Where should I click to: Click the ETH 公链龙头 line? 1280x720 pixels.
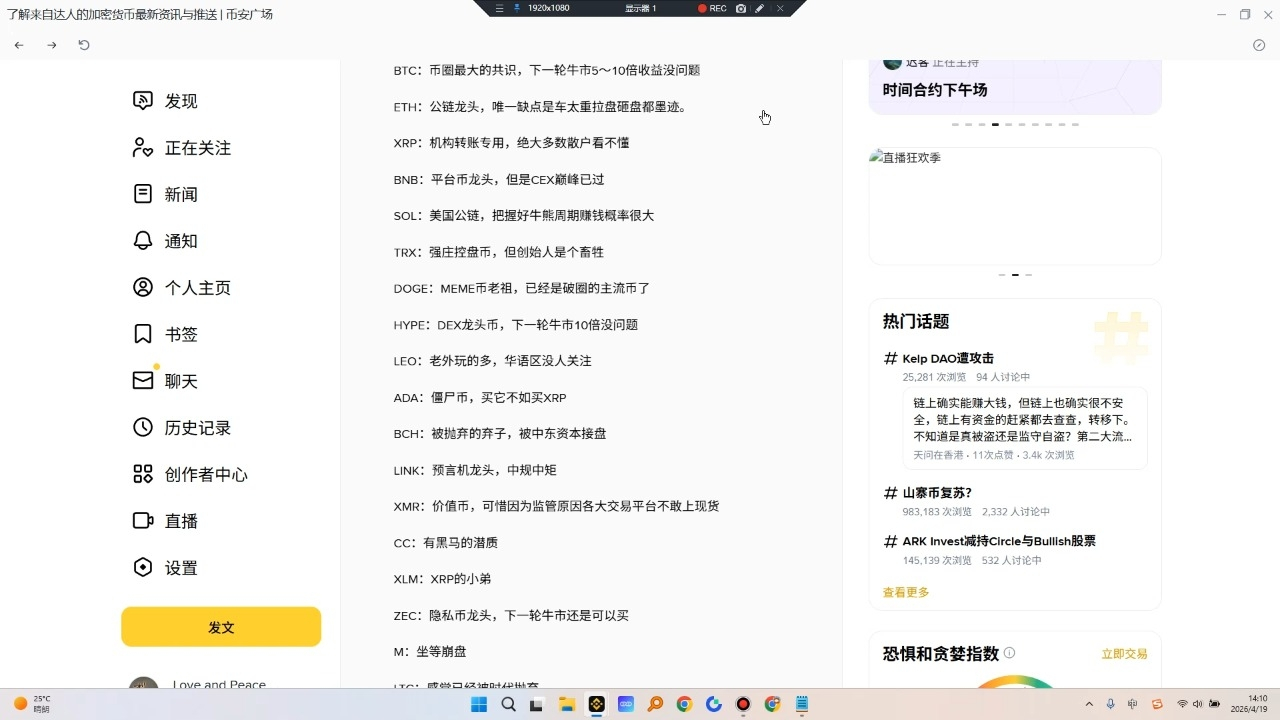pos(540,107)
